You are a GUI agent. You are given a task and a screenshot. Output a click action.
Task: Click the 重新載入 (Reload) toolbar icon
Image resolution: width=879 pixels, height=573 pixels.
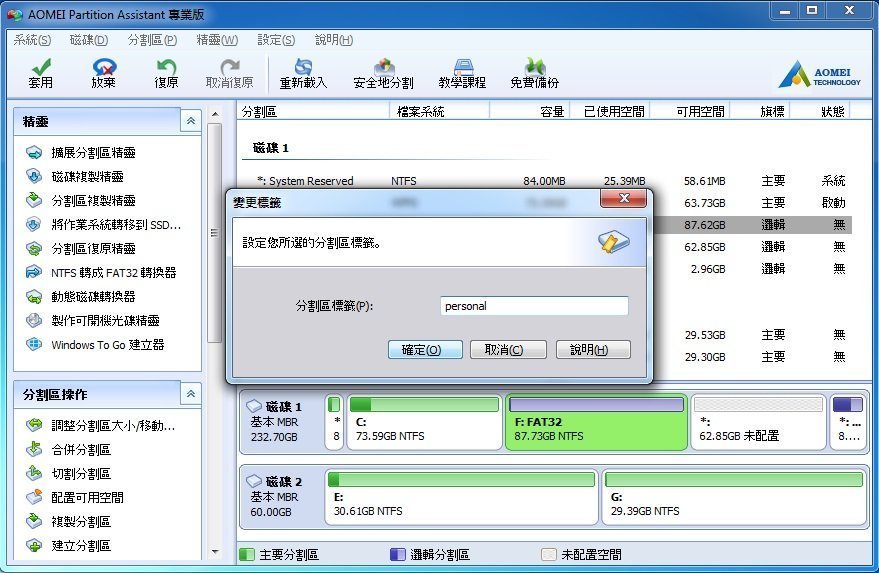point(303,74)
